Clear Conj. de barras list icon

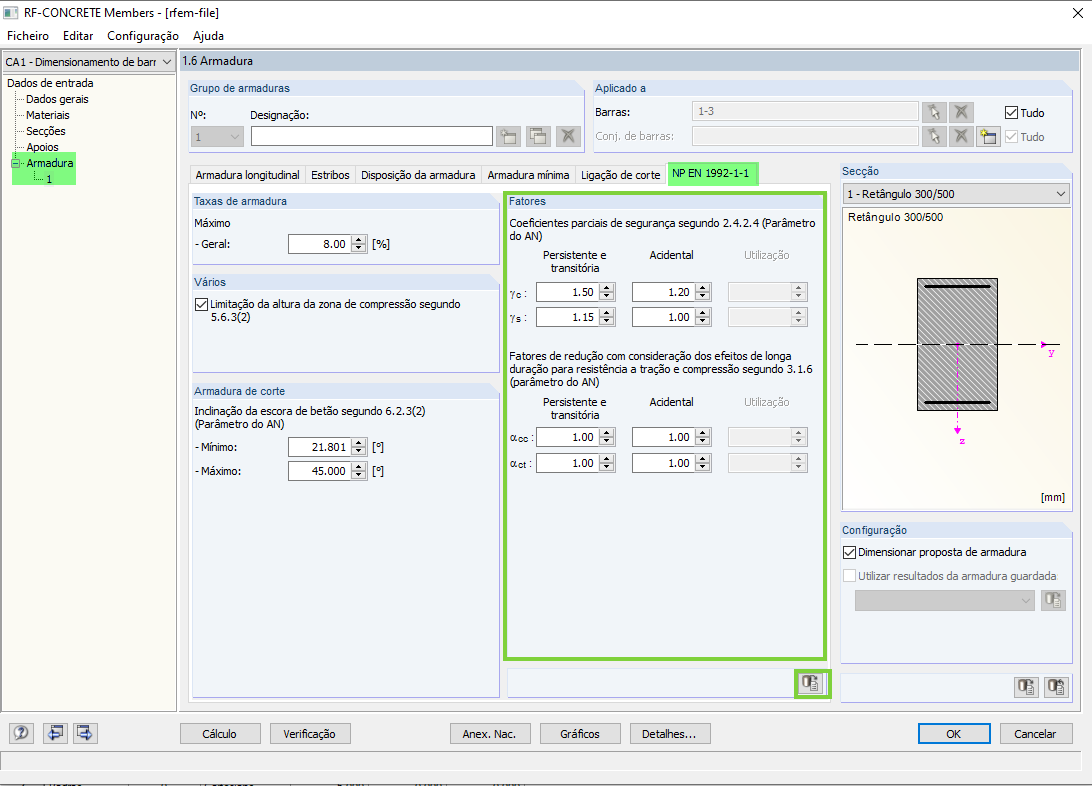(x=961, y=136)
